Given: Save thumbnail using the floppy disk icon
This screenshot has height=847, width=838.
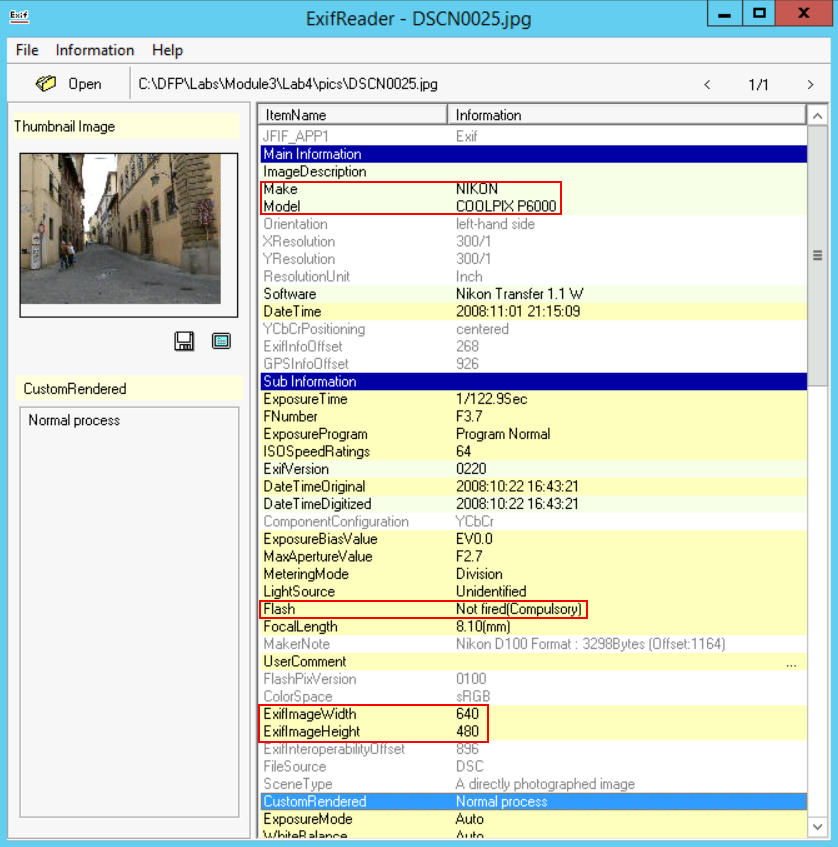Looking at the screenshot, I should pyautogui.click(x=184, y=342).
